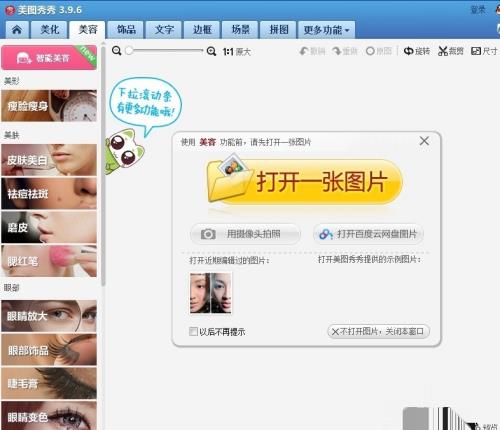Select the 眼部饰品 eye accessories tool
This screenshot has height=430, width=500.
click(49, 350)
